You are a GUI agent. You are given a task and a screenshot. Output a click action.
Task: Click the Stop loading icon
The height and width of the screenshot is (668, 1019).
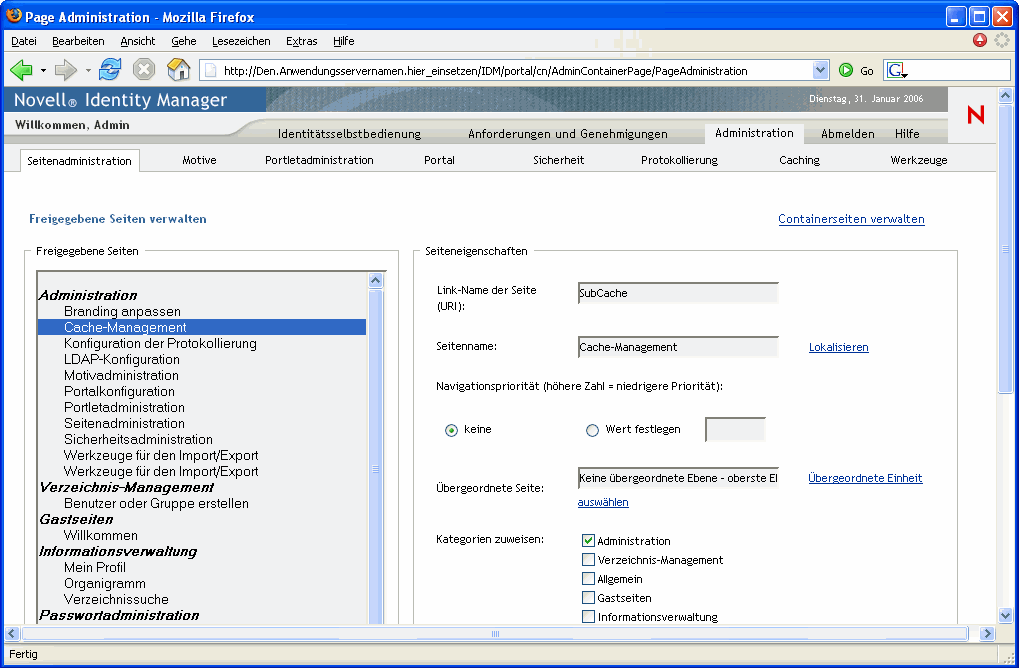pos(144,71)
